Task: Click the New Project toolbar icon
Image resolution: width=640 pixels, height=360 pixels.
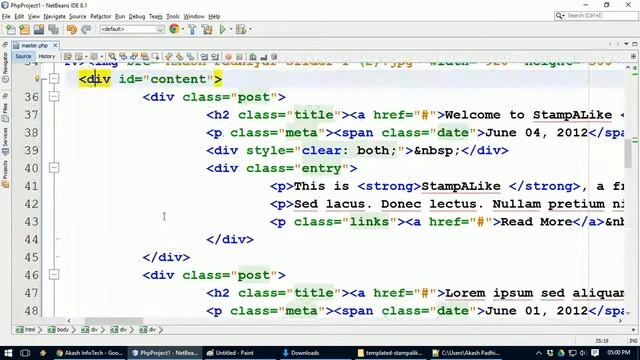Action: tap(24, 29)
